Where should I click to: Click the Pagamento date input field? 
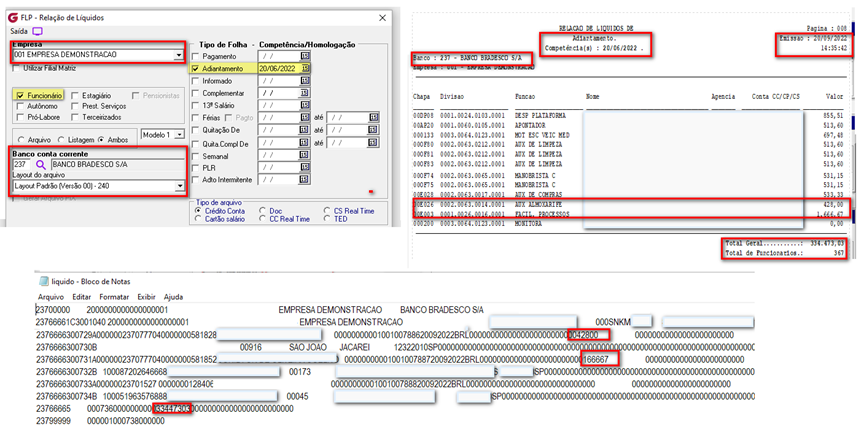[x=279, y=57]
